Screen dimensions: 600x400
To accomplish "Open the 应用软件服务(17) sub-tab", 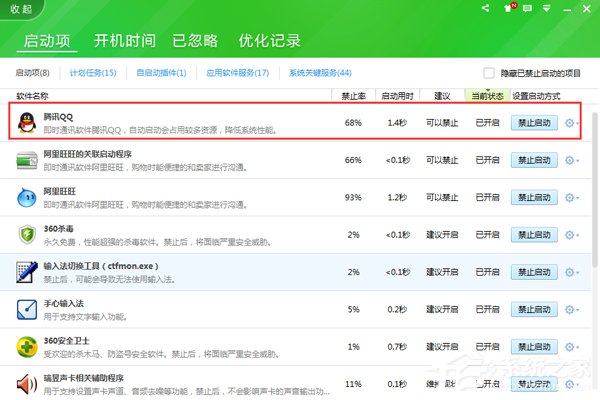I will coord(238,73).
